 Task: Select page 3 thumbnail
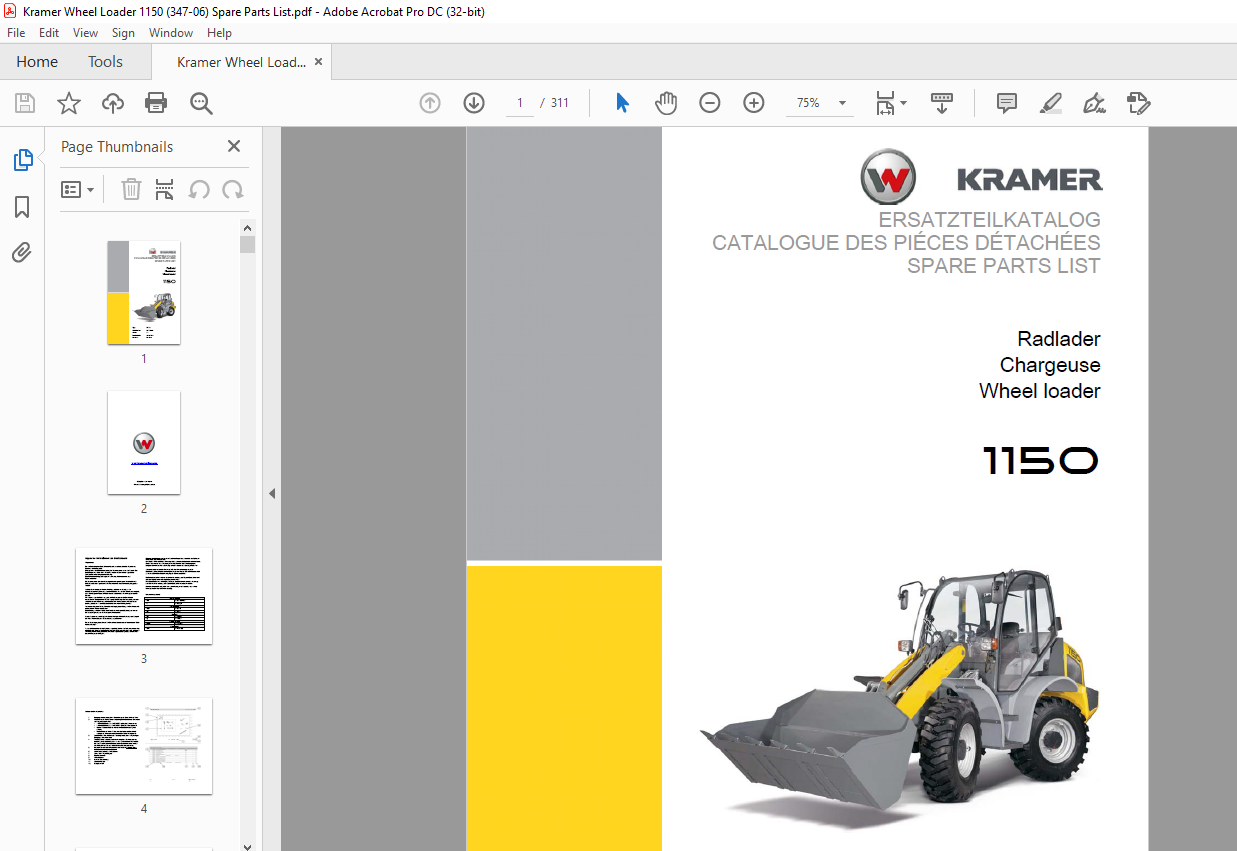tap(144, 596)
